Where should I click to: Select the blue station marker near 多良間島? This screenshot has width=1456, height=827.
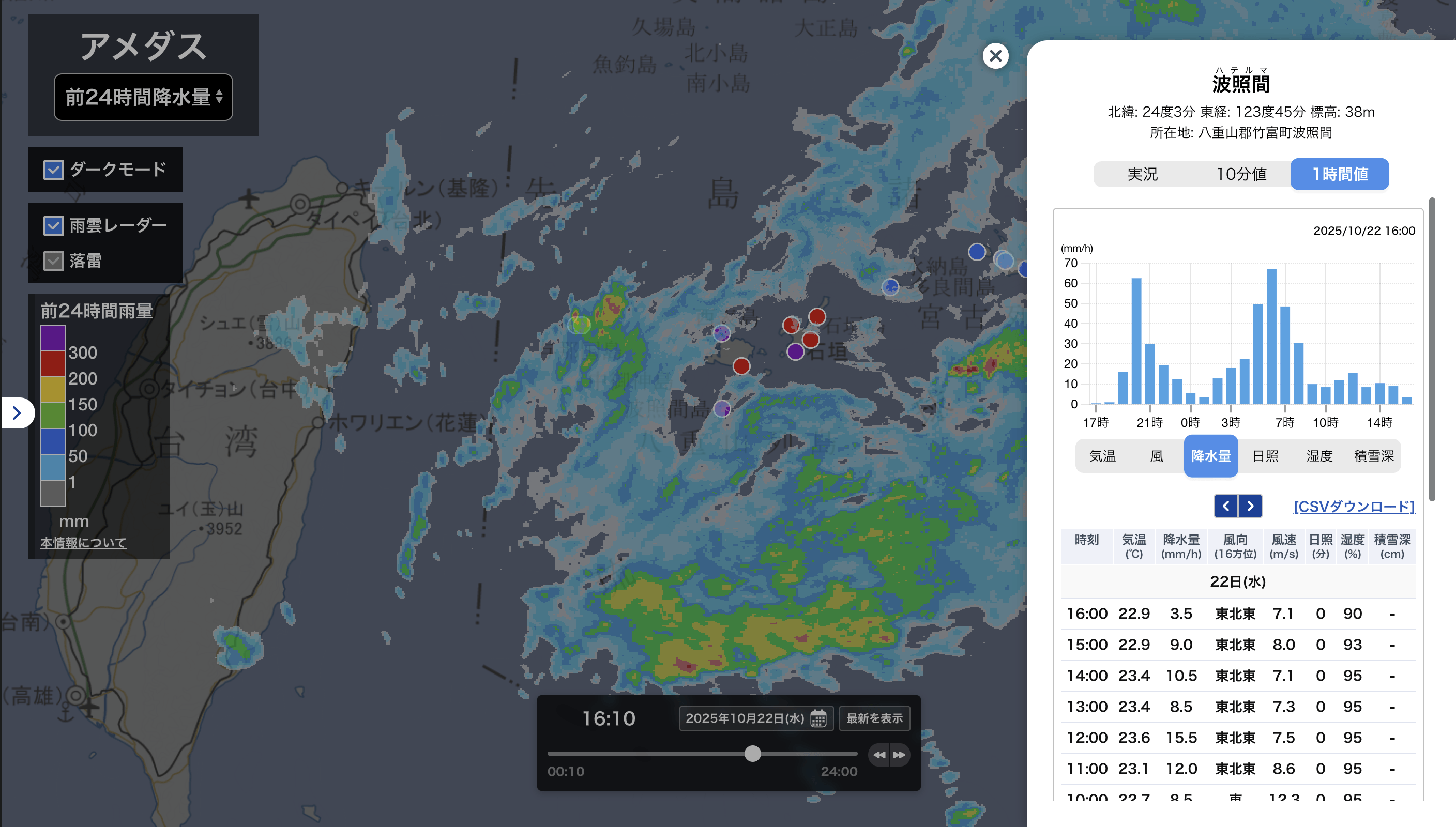(x=890, y=286)
